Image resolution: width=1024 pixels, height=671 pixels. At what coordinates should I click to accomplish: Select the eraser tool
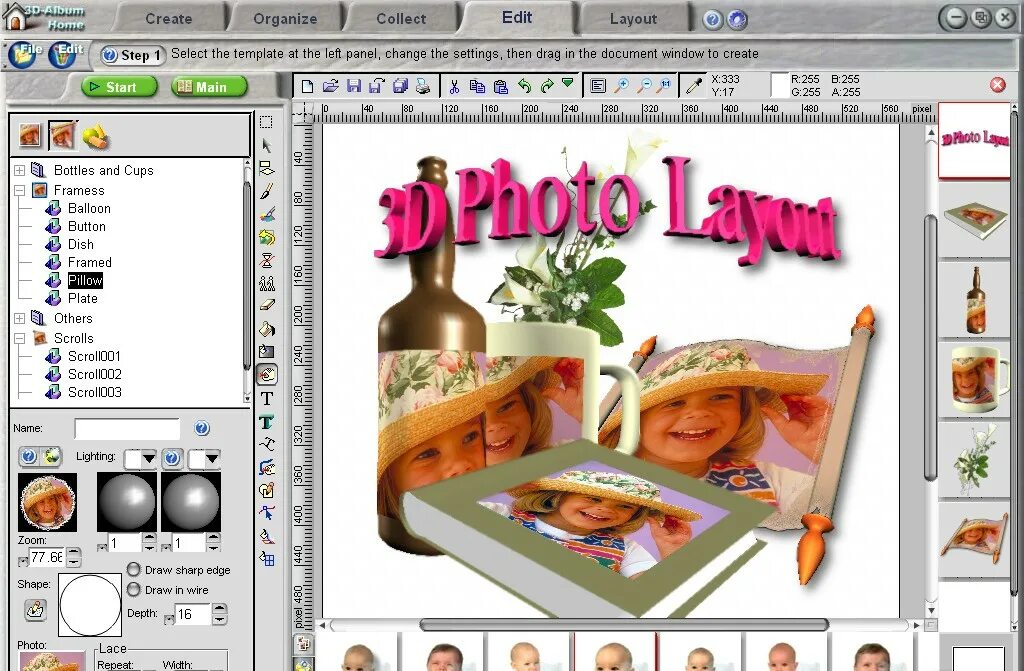point(266,305)
